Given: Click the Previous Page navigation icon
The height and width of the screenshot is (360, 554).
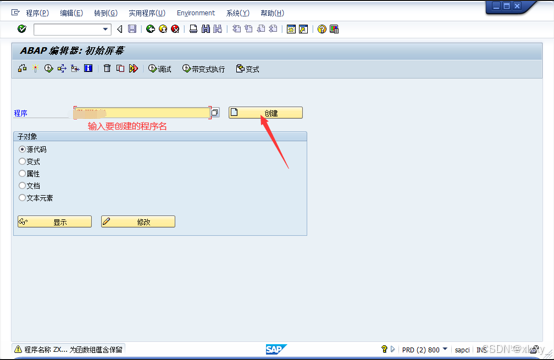Looking at the screenshot, I should (249, 29).
